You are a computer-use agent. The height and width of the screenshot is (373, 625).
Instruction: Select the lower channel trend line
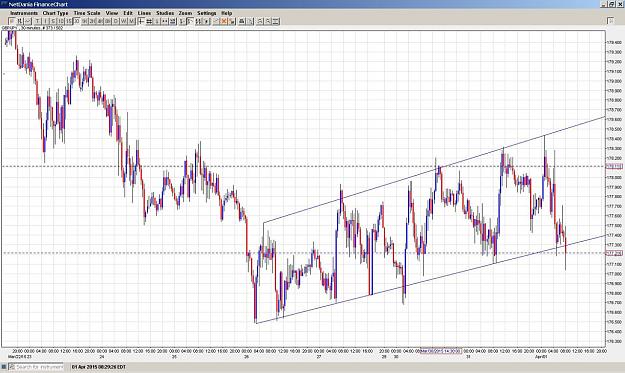point(430,280)
